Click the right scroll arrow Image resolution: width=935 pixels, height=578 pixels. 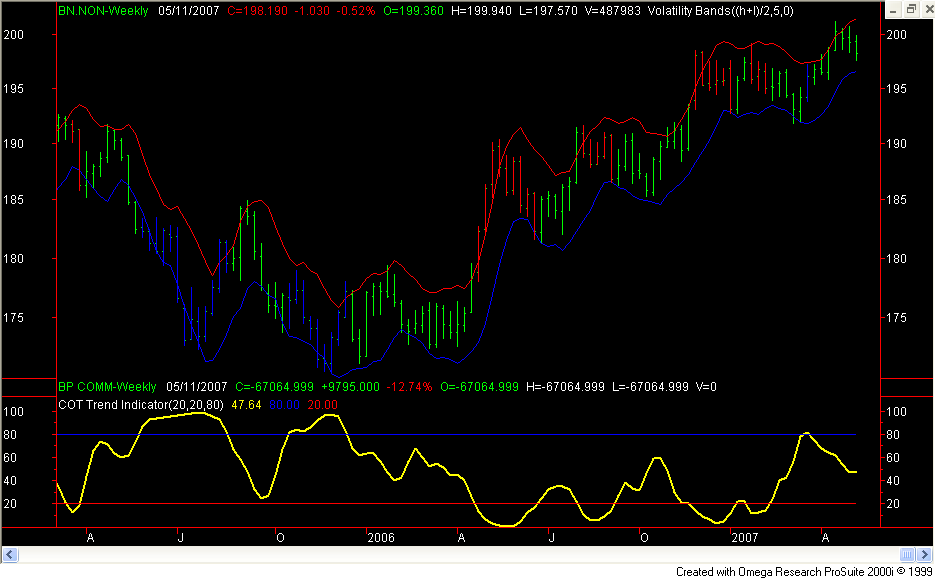point(925,555)
